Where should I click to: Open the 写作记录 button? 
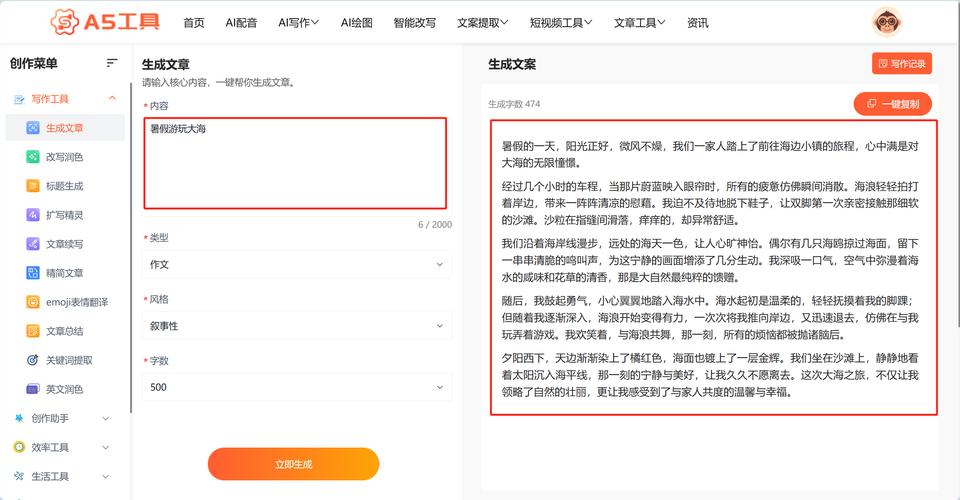(902, 64)
